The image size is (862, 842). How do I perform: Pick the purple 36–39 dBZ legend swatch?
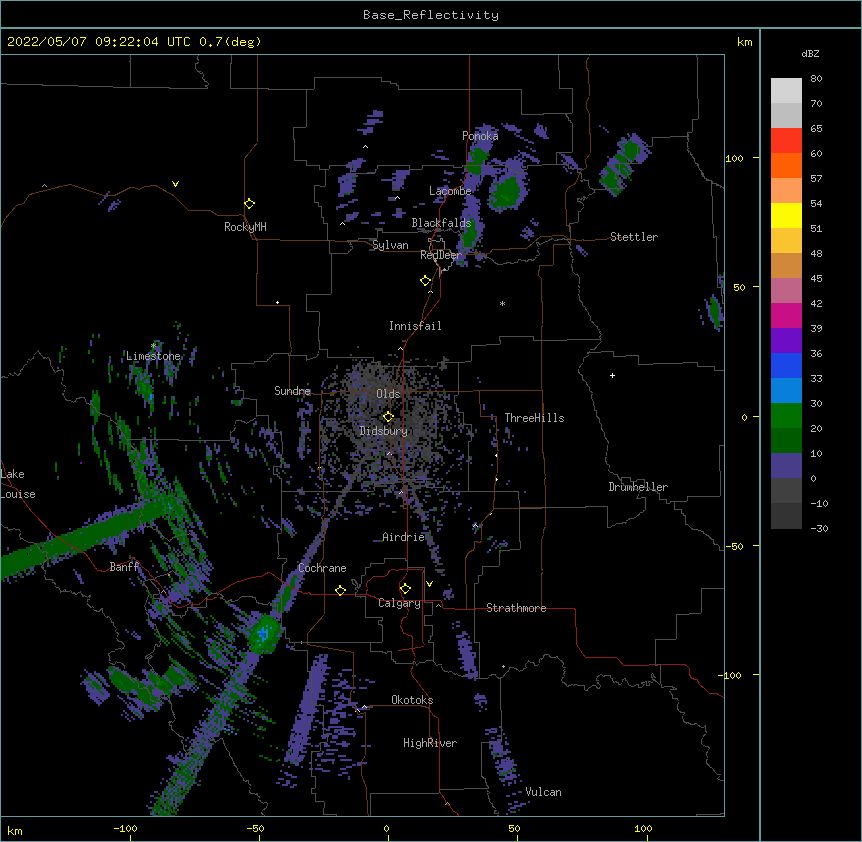tap(786, 341)
